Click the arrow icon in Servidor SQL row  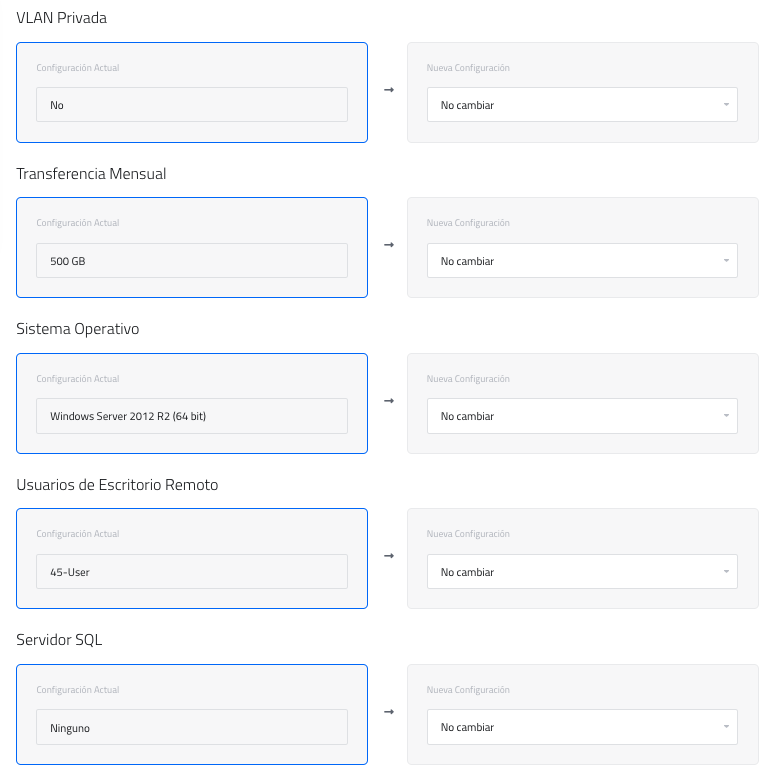tap(388, 712)
